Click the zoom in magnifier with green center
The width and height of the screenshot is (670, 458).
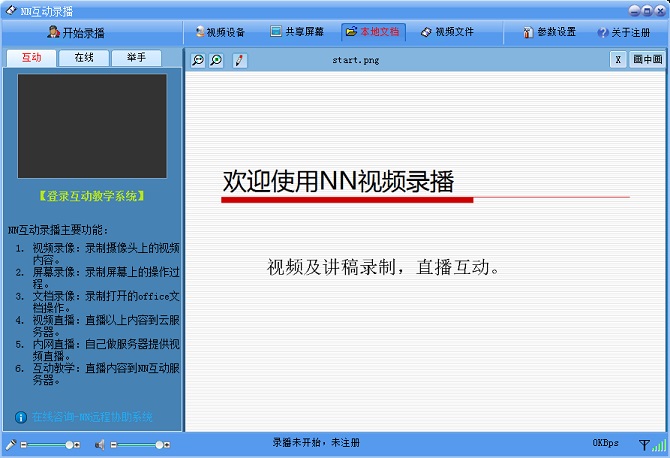click(216, 60)
